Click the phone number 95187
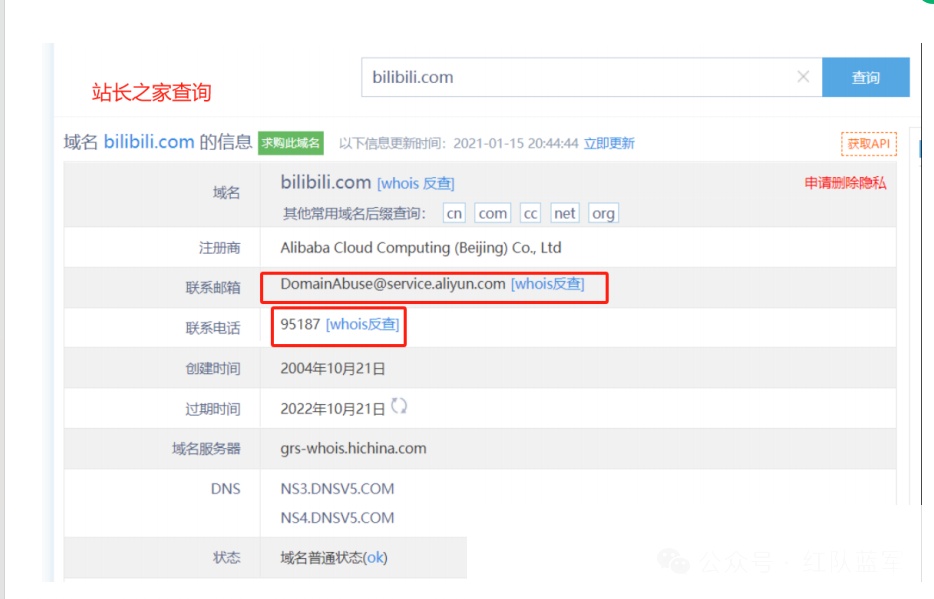934x599 pixels. point(300,325)
